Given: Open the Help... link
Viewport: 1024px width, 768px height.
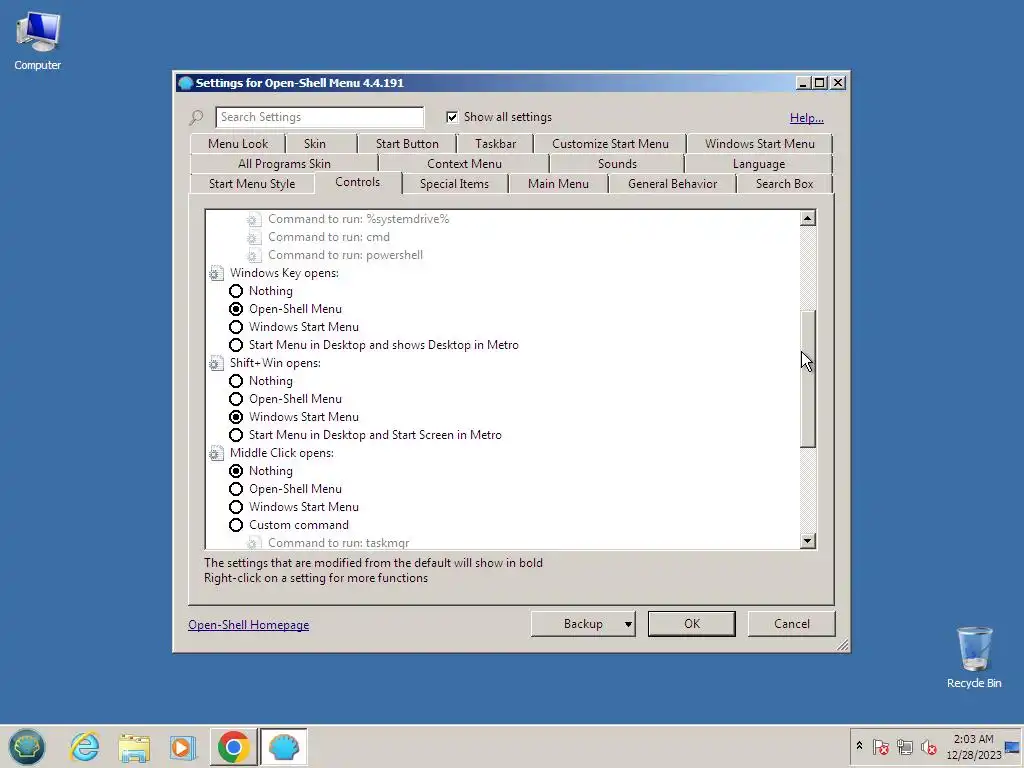Looking at the screenshot, I should point(807,118).
